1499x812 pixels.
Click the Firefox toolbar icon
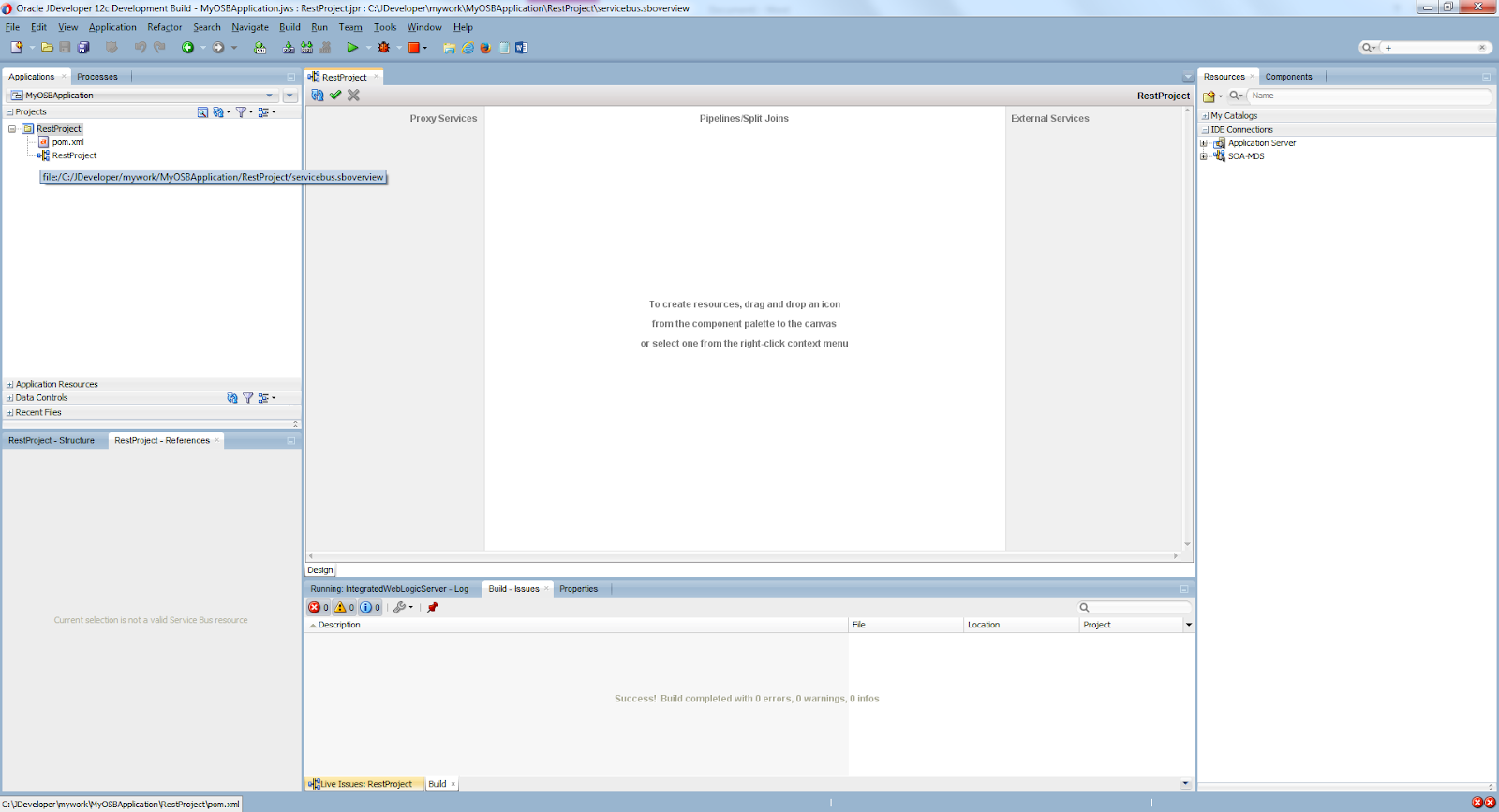(485, 48)
